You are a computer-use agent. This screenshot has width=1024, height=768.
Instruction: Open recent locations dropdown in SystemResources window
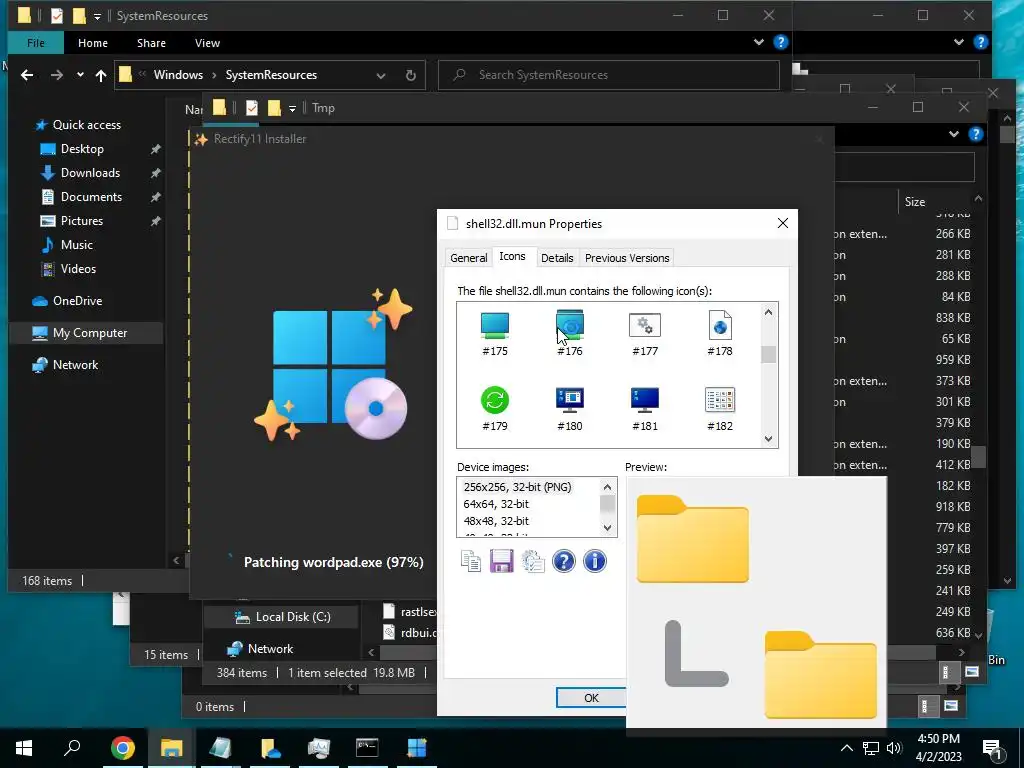click(x=80, y=75)
